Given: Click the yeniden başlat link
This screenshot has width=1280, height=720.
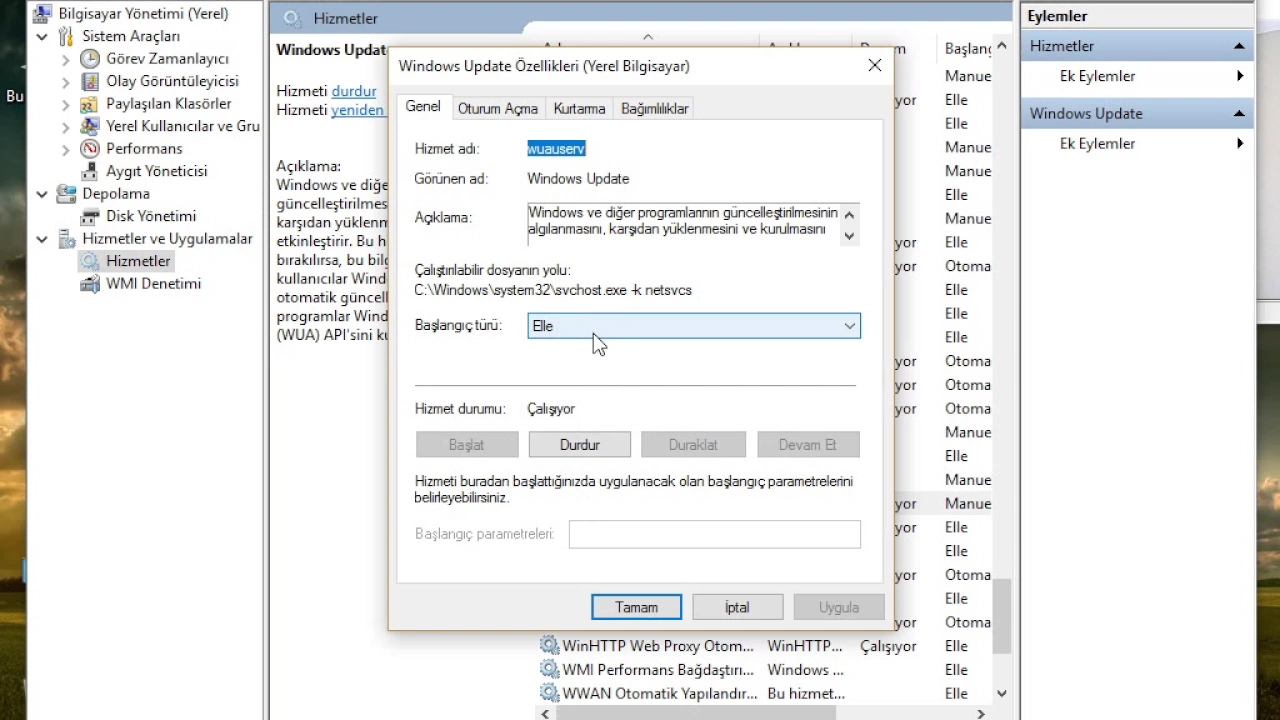Looking at the screenshot, I should coord(358,110).
